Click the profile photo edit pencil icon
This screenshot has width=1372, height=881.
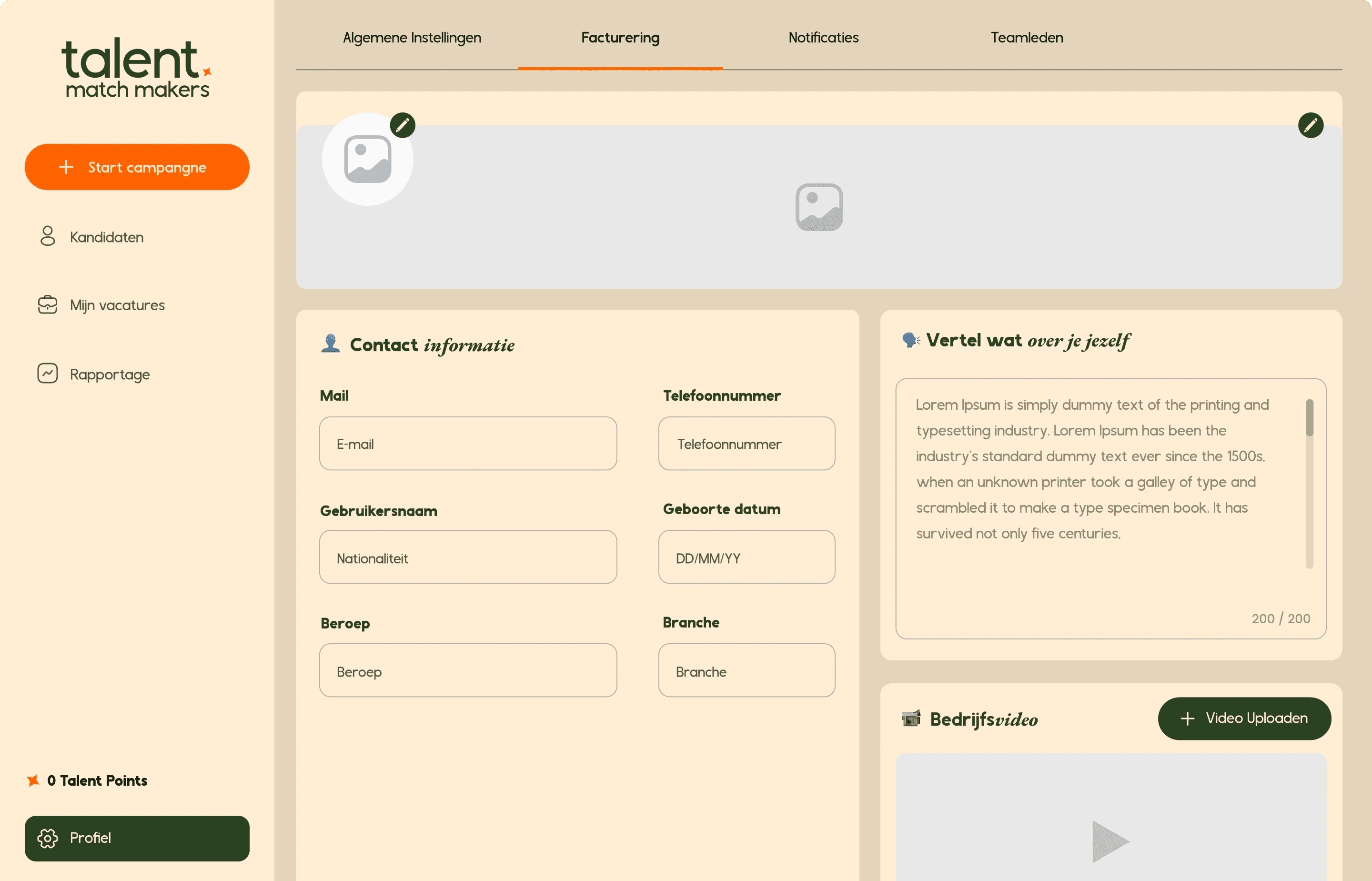pos(403,125)
